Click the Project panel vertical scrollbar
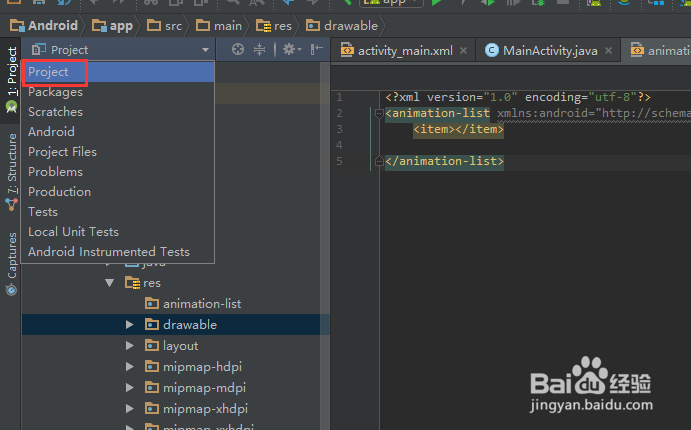This screenshot has height=430, width=691. coord(325,246)
